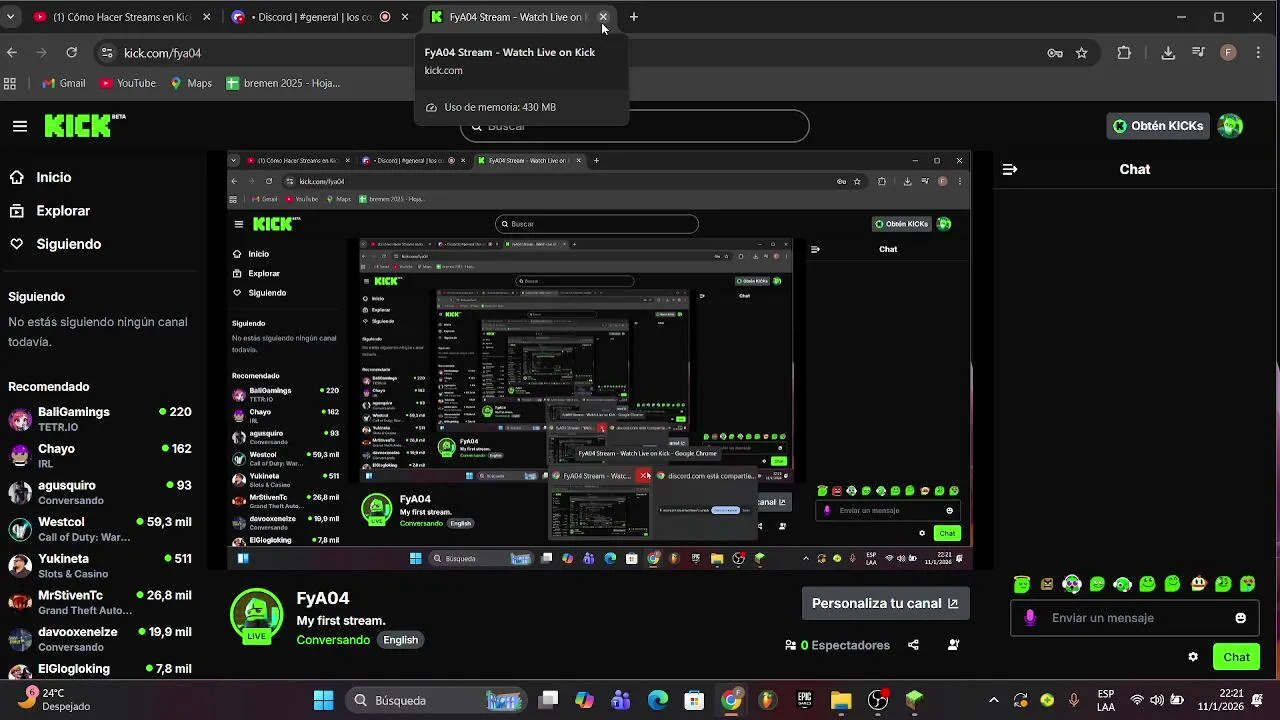This screenshot has width=1280, height=720.
Task: Open a new Chrome tab
Action: 634,17
